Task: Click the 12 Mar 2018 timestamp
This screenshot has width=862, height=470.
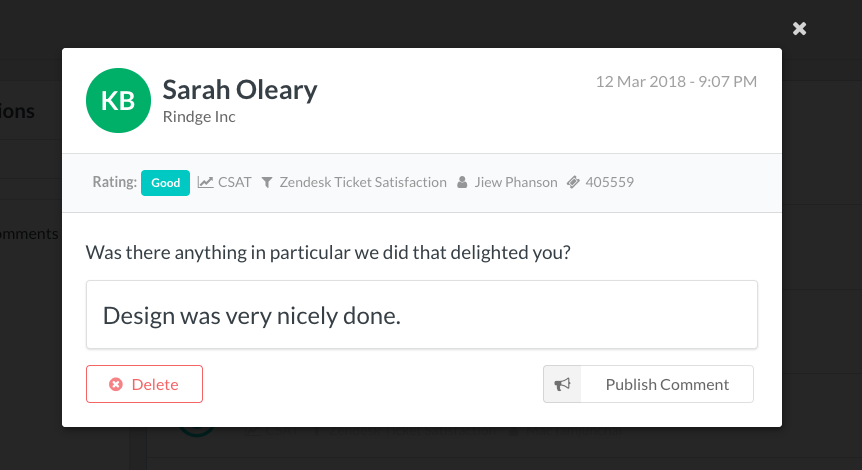Action: coord(676,82)
